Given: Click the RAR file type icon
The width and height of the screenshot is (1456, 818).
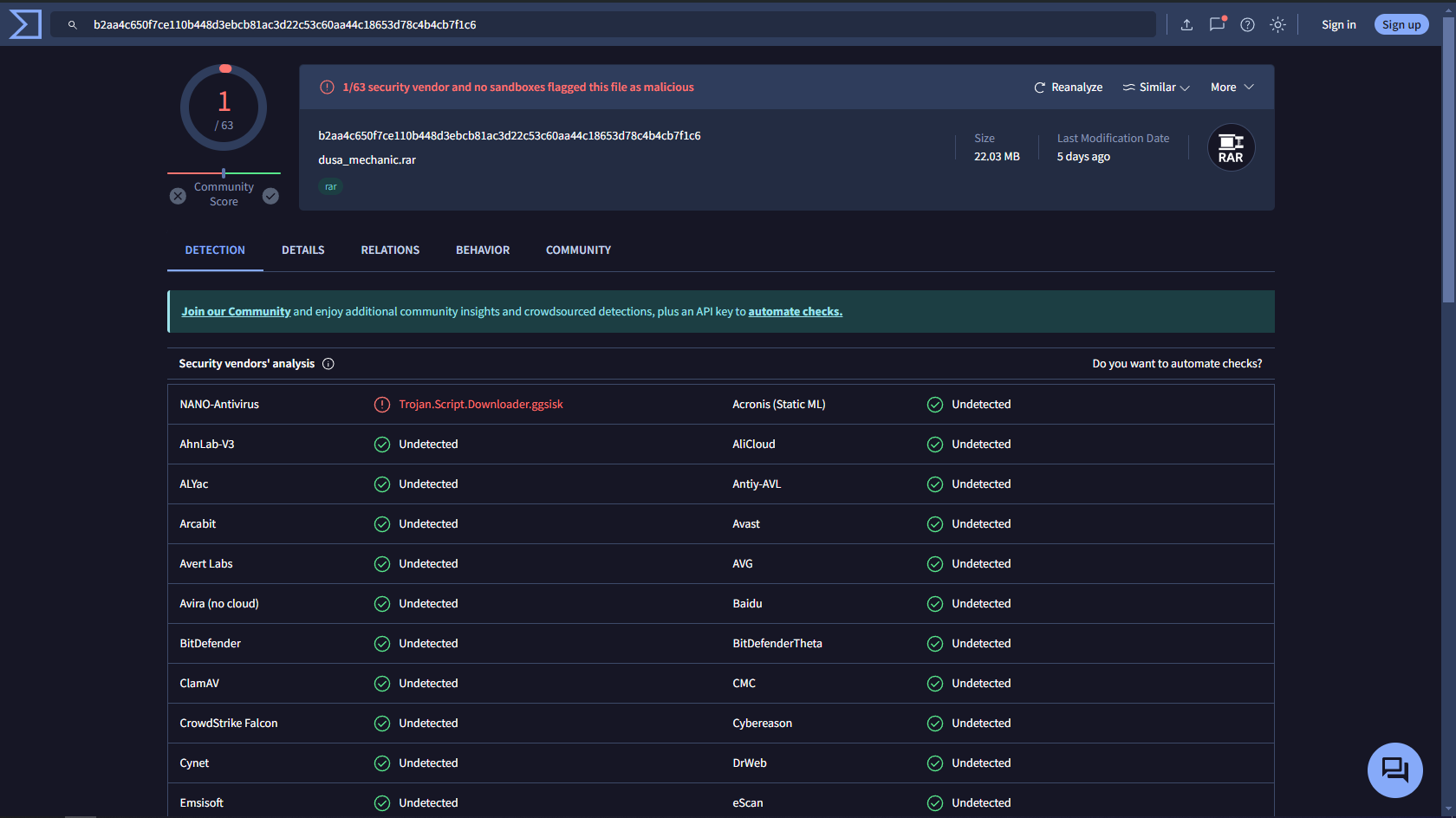Looking at the screenshot, I should point(1231,148).
